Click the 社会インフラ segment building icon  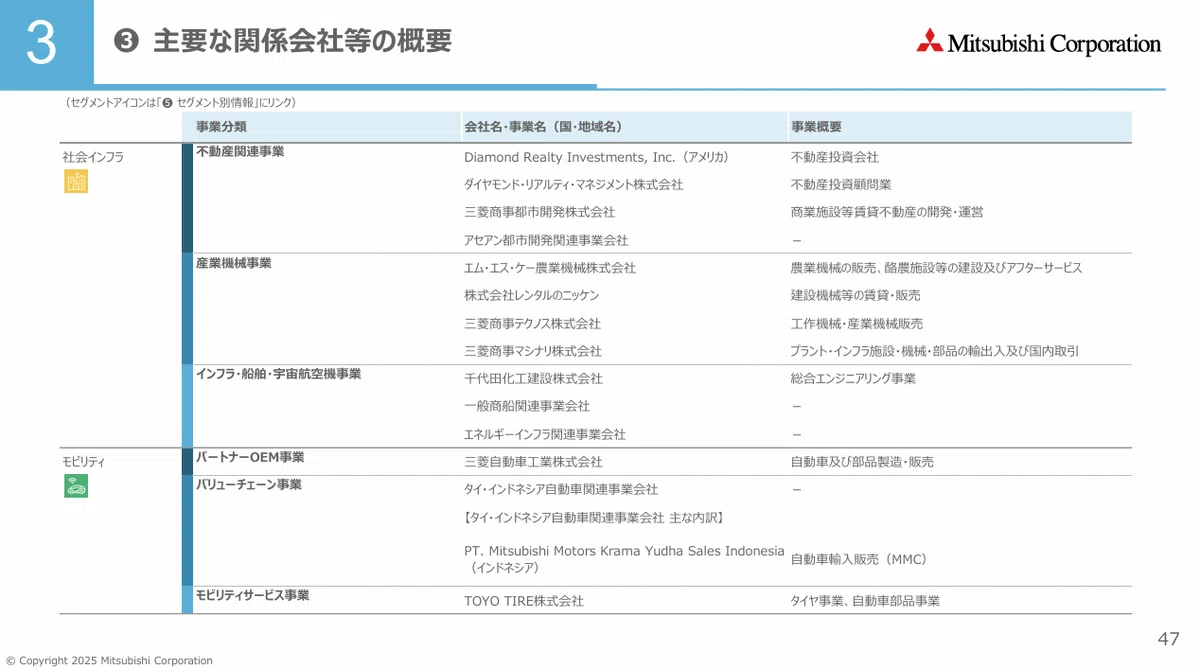[x=76, y=181]
